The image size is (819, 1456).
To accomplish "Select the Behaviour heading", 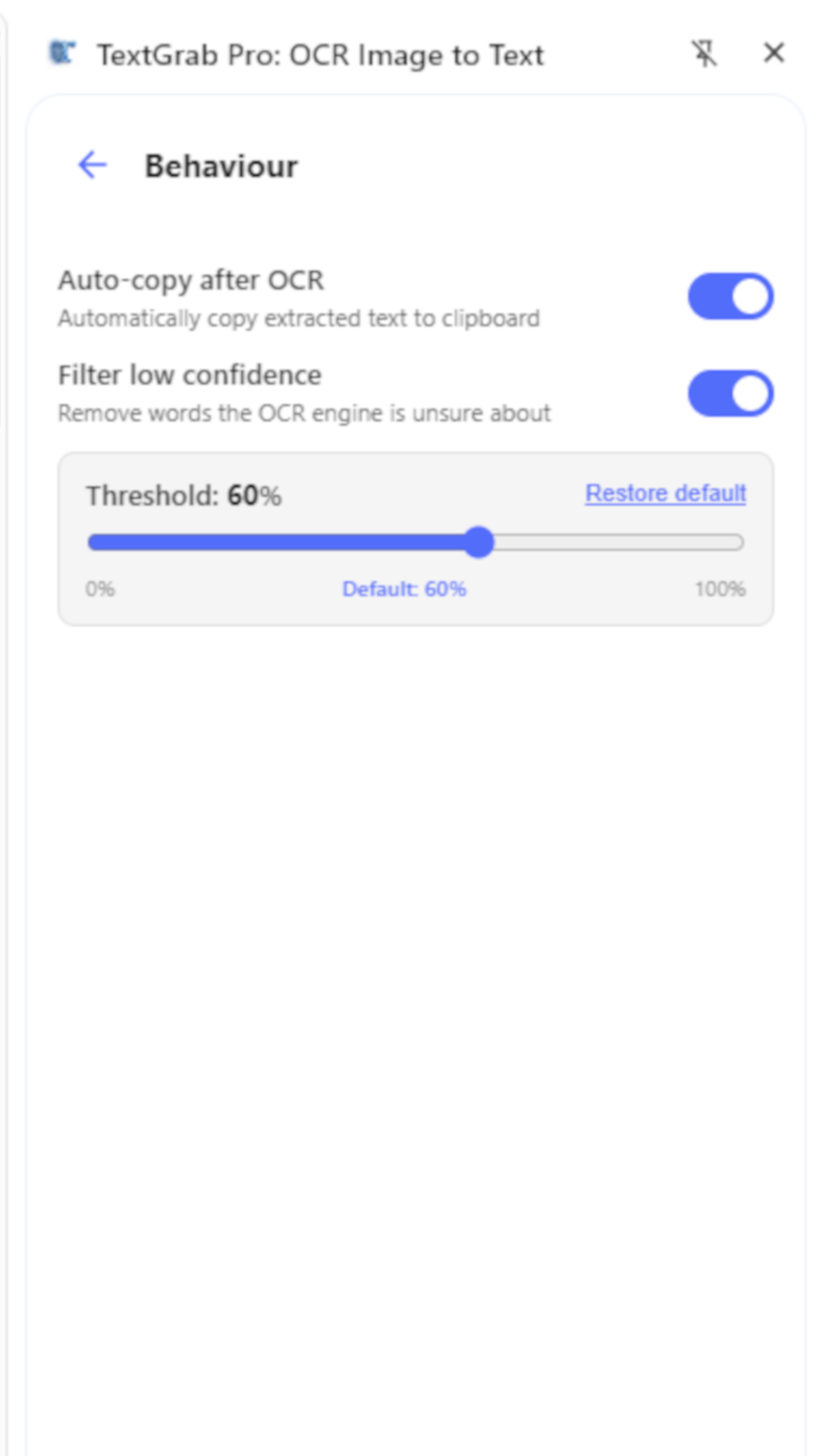I will click(222, 166).
